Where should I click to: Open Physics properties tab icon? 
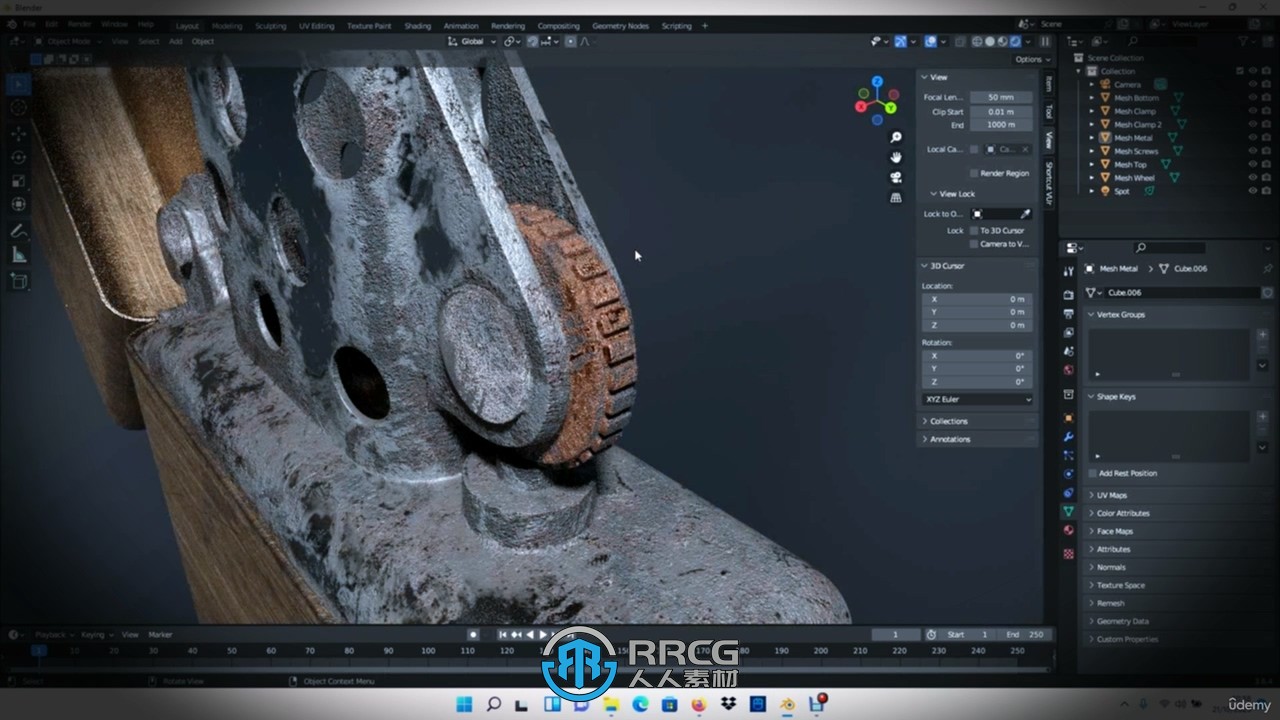click(x=1068, y=474)
